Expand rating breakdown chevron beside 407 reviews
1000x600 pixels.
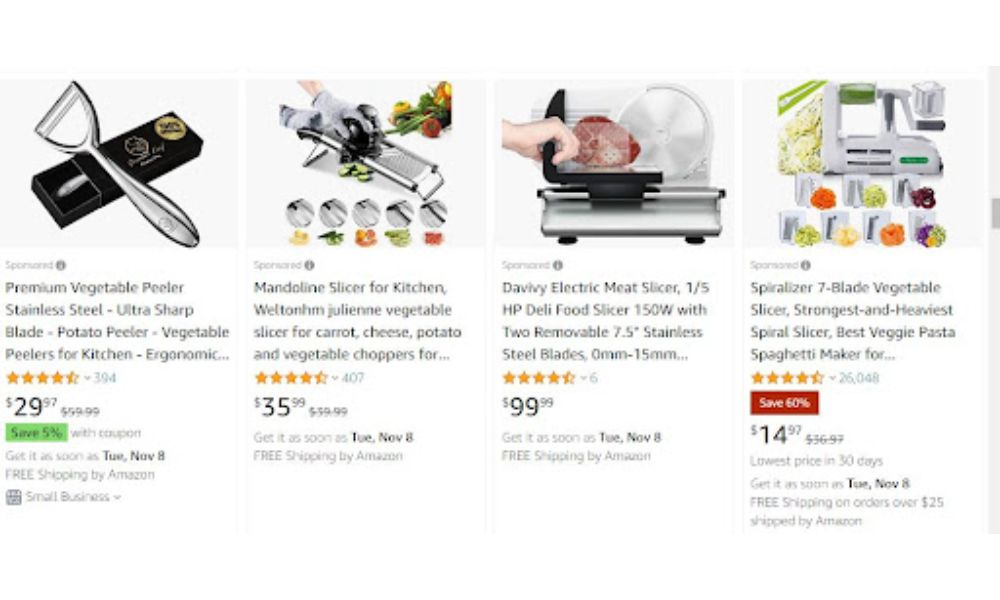coord(335,378)
